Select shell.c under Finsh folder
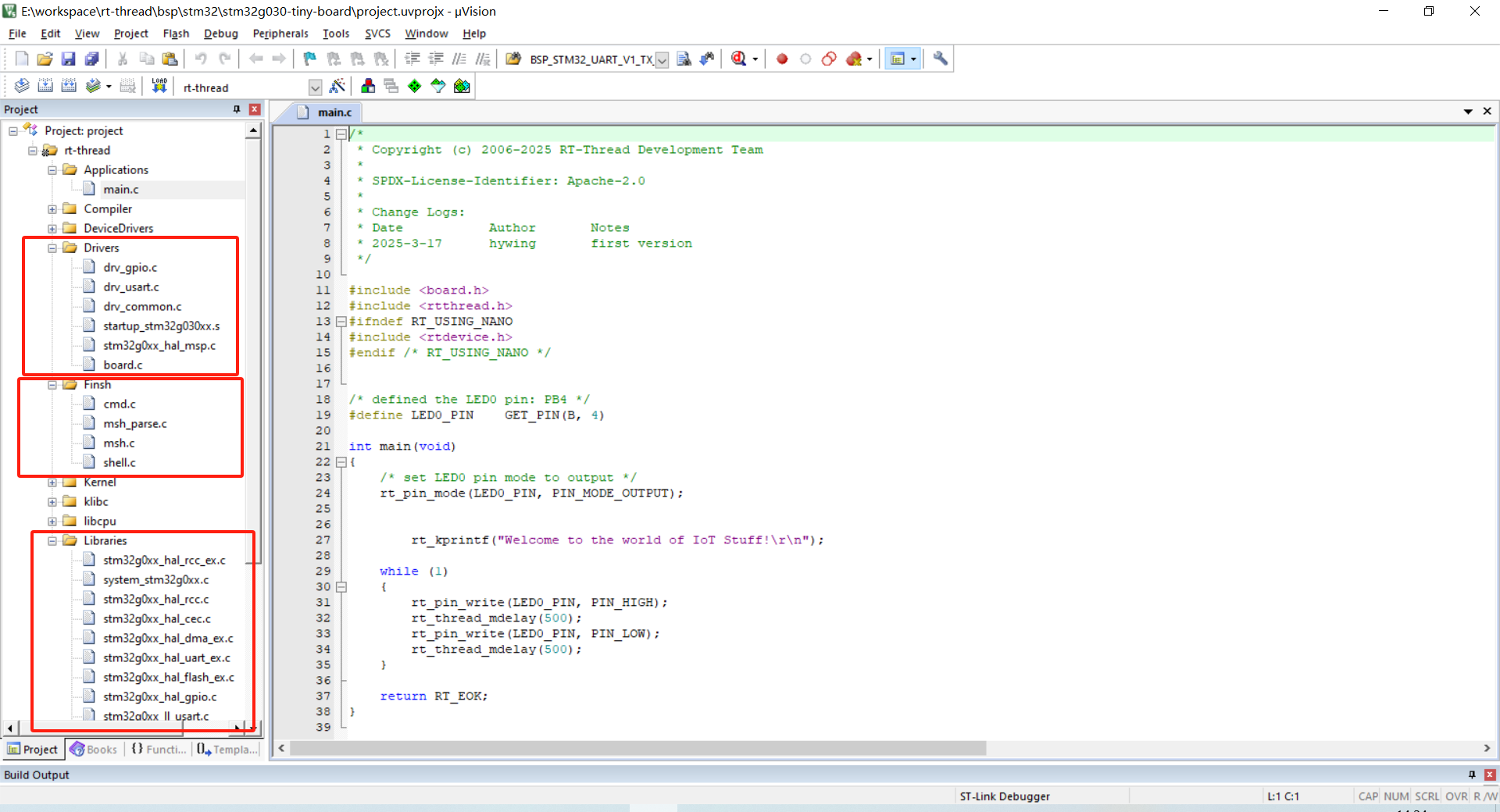The height and width of the screenshot is (812, 1500). coord(119,462)
